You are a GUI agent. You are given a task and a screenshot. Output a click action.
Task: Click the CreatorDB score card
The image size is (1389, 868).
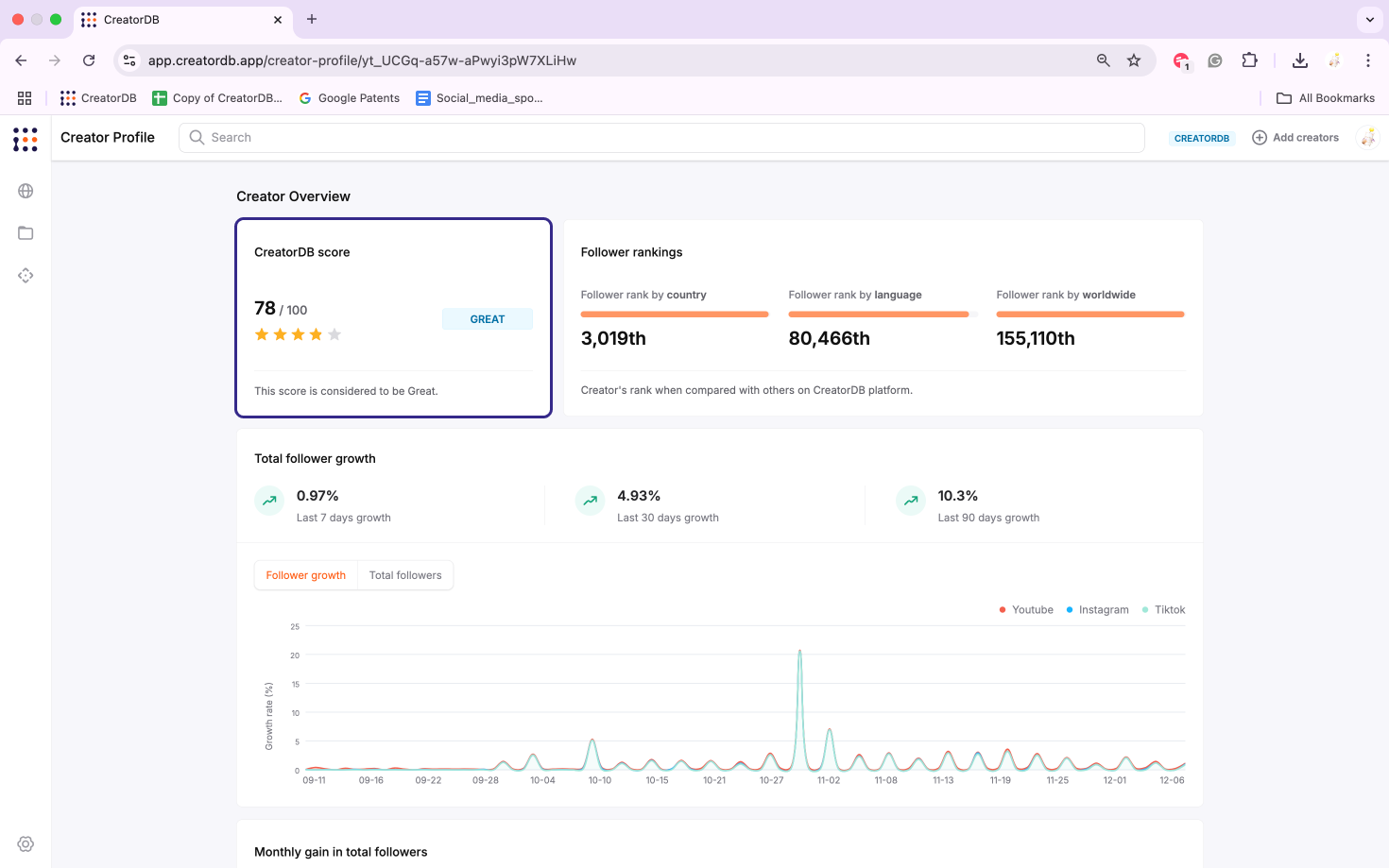click(x=393, y=317)
